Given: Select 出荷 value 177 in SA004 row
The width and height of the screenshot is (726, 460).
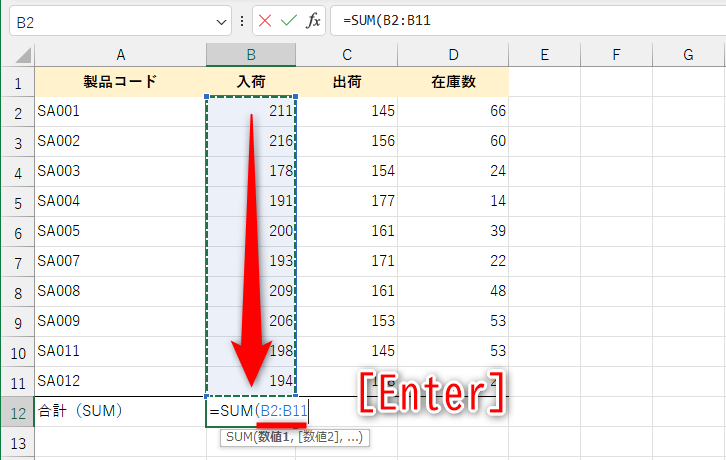Looking at the screenshot, I should [x=347, y=201].
